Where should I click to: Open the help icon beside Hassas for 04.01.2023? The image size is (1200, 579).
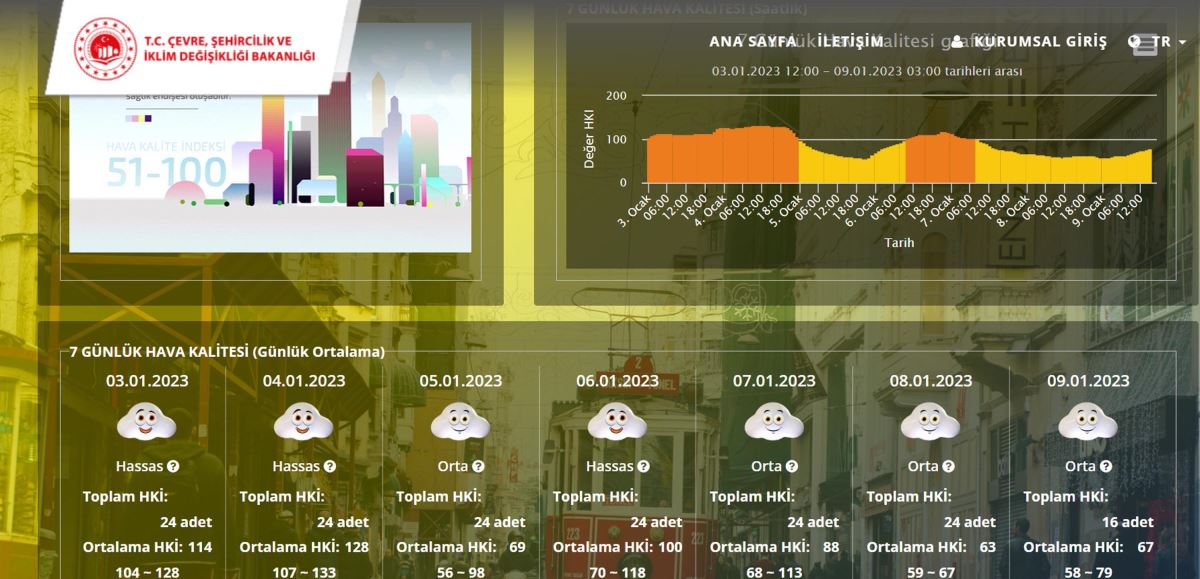click(x=330, y=466)
